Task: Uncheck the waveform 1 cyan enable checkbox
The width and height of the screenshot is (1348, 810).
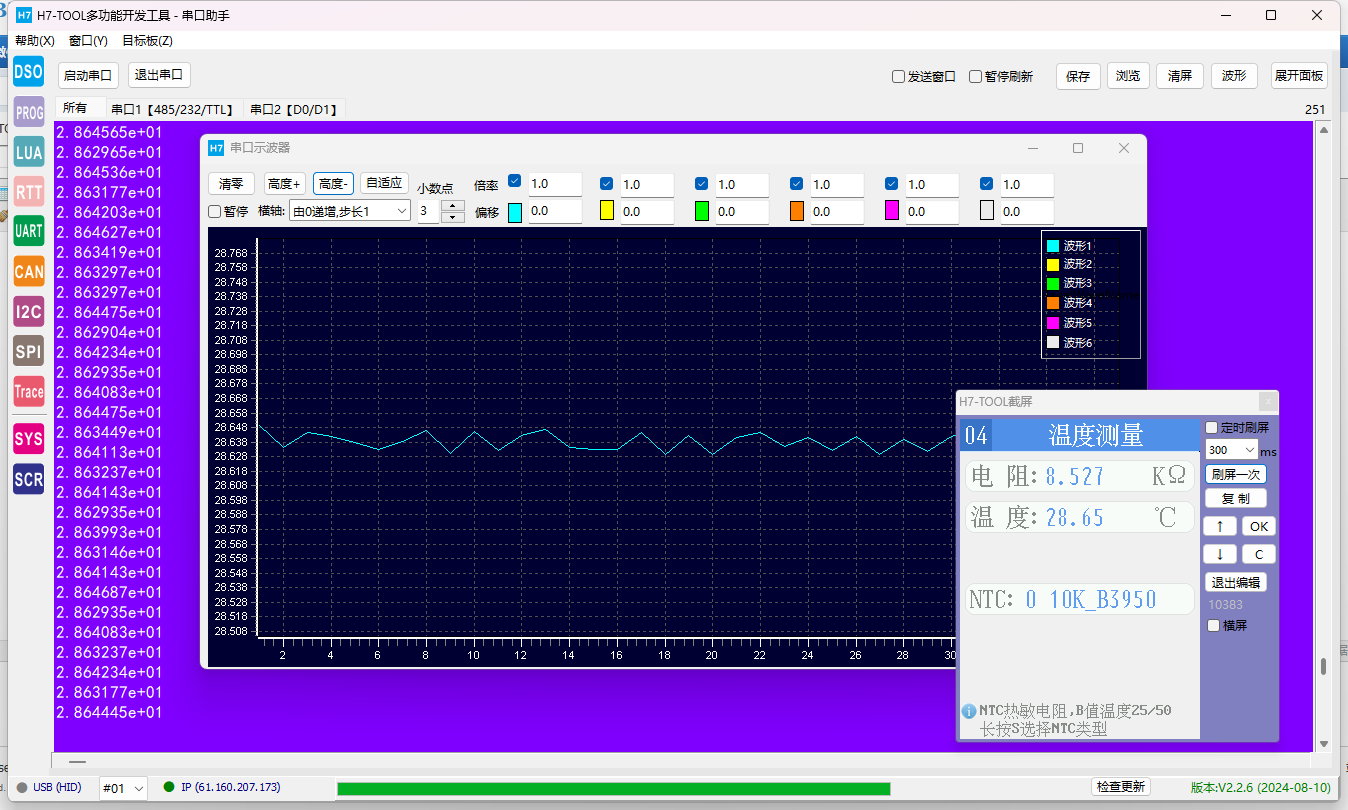Action: pyautogui.click(x=515, y=182)
